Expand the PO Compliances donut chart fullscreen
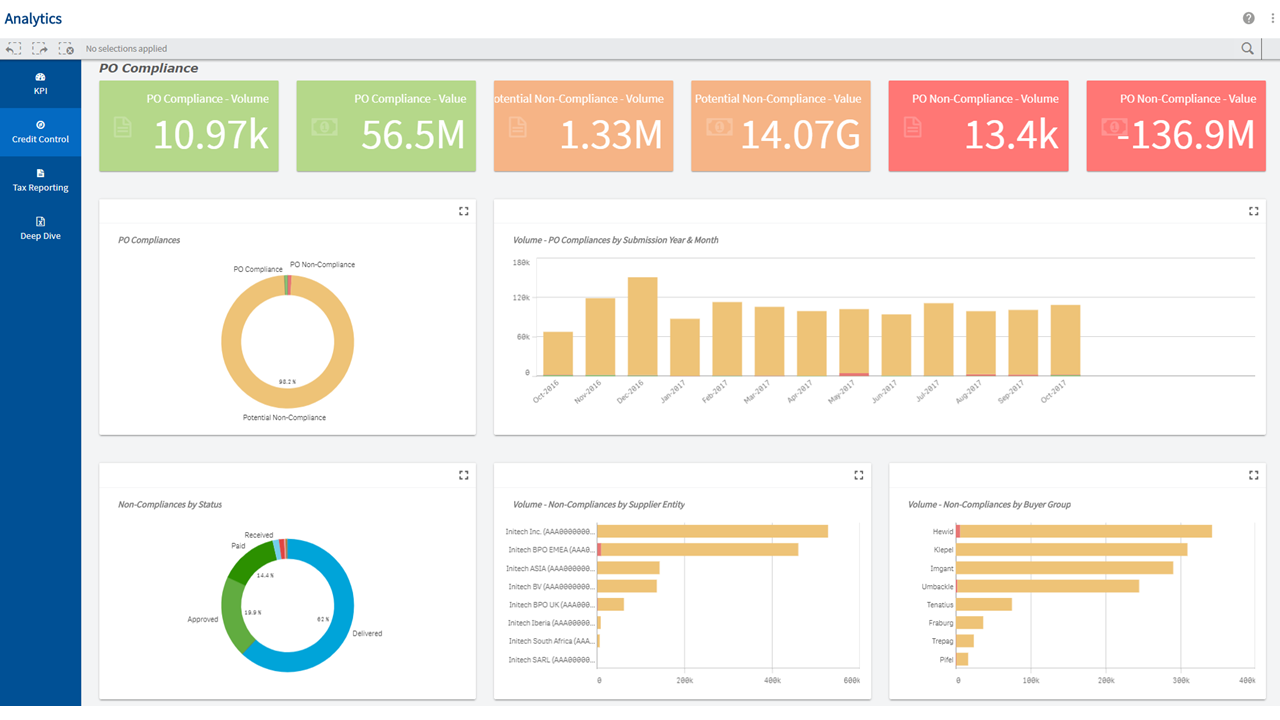The height and width of the screenshot is (720, 1280). (463, 211)
